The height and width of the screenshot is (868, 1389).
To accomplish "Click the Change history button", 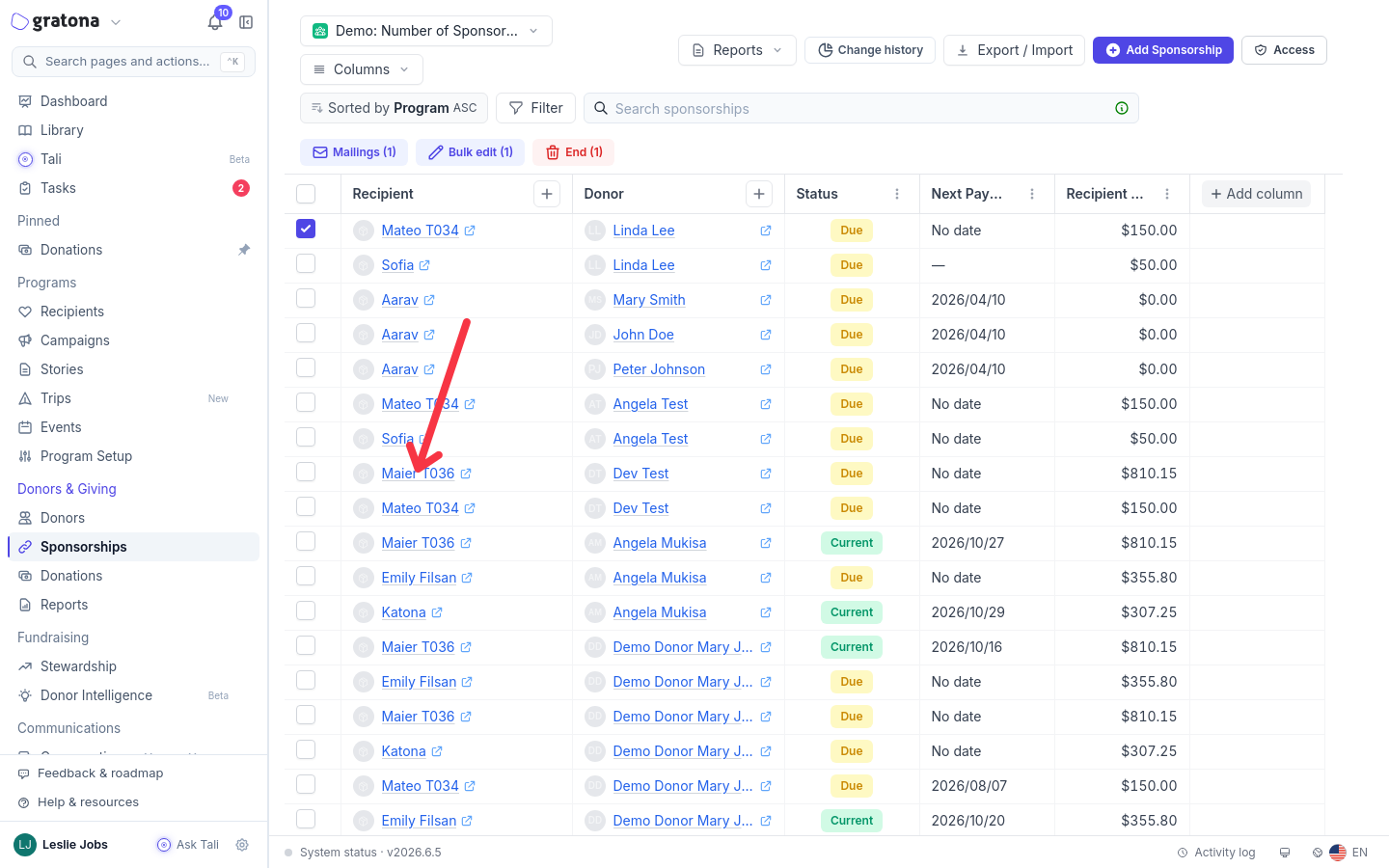I will [870, 50].
